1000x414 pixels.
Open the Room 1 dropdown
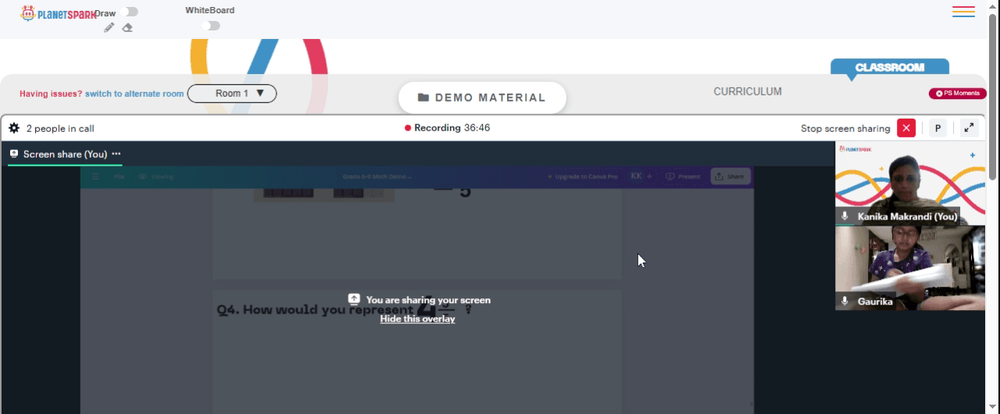[232, 93]
